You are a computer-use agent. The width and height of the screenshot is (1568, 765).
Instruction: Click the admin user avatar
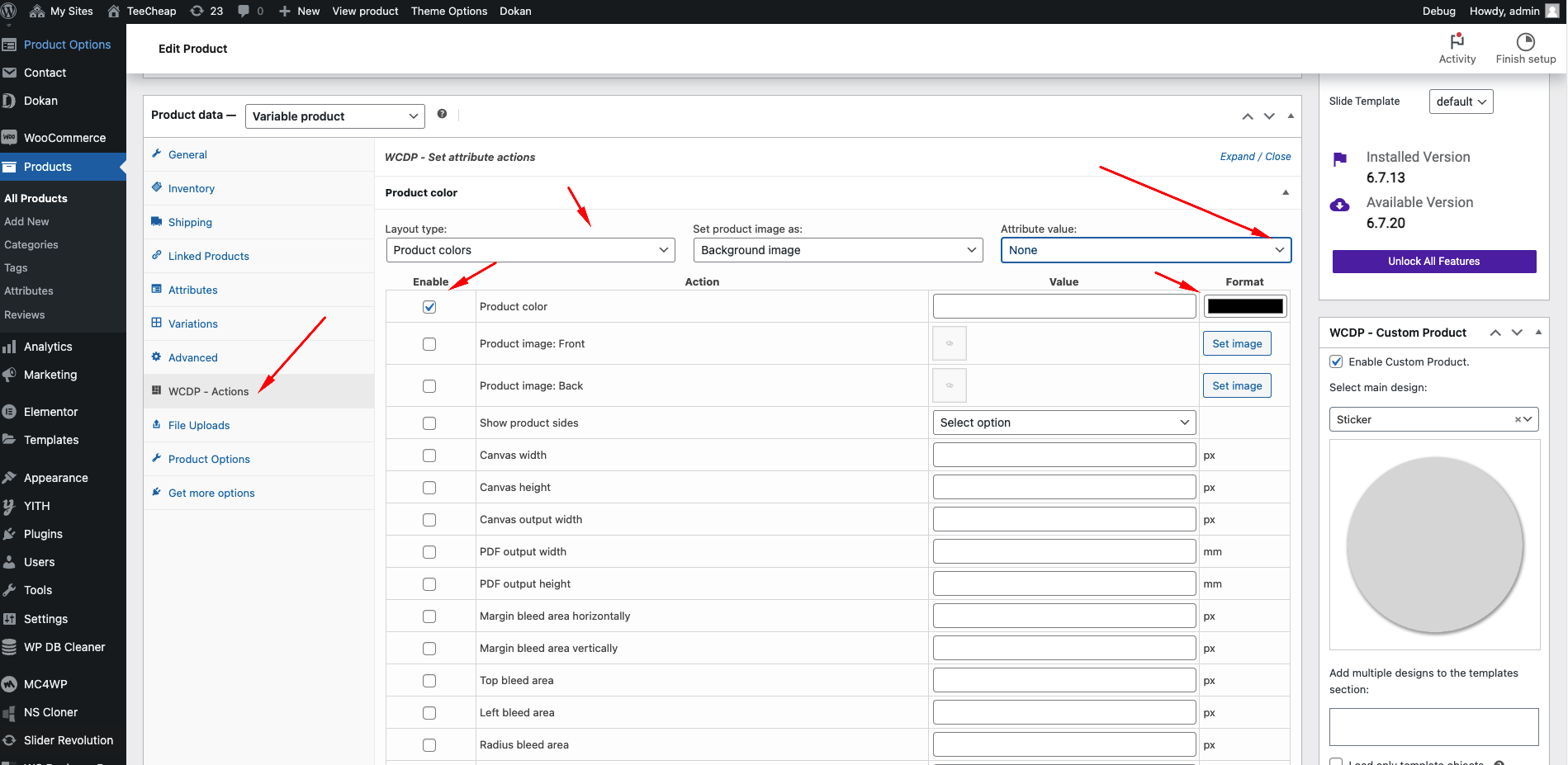(1551, 11)
